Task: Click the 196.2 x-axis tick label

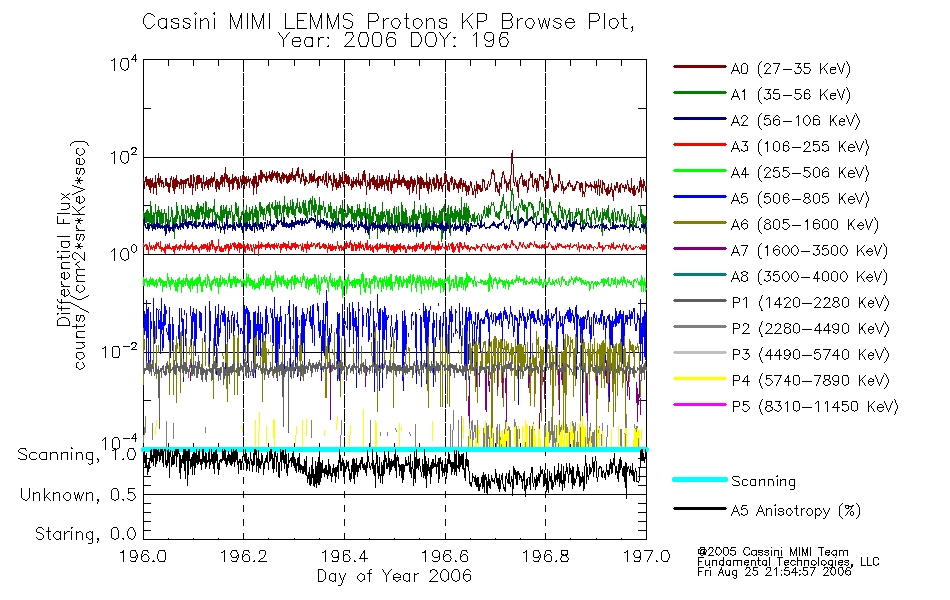Action: [244, 556]
